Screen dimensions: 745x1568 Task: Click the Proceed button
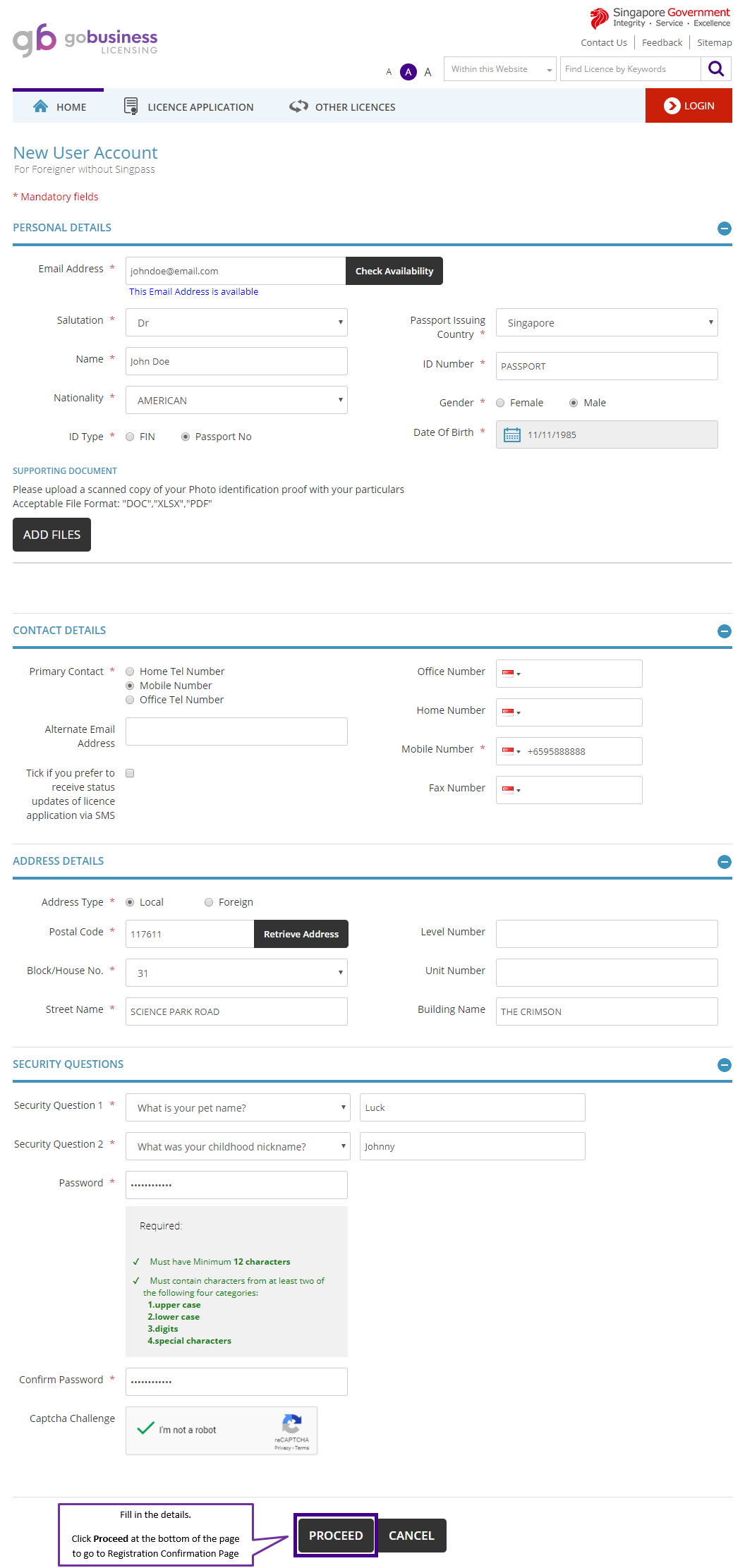tap(336, 1536)
